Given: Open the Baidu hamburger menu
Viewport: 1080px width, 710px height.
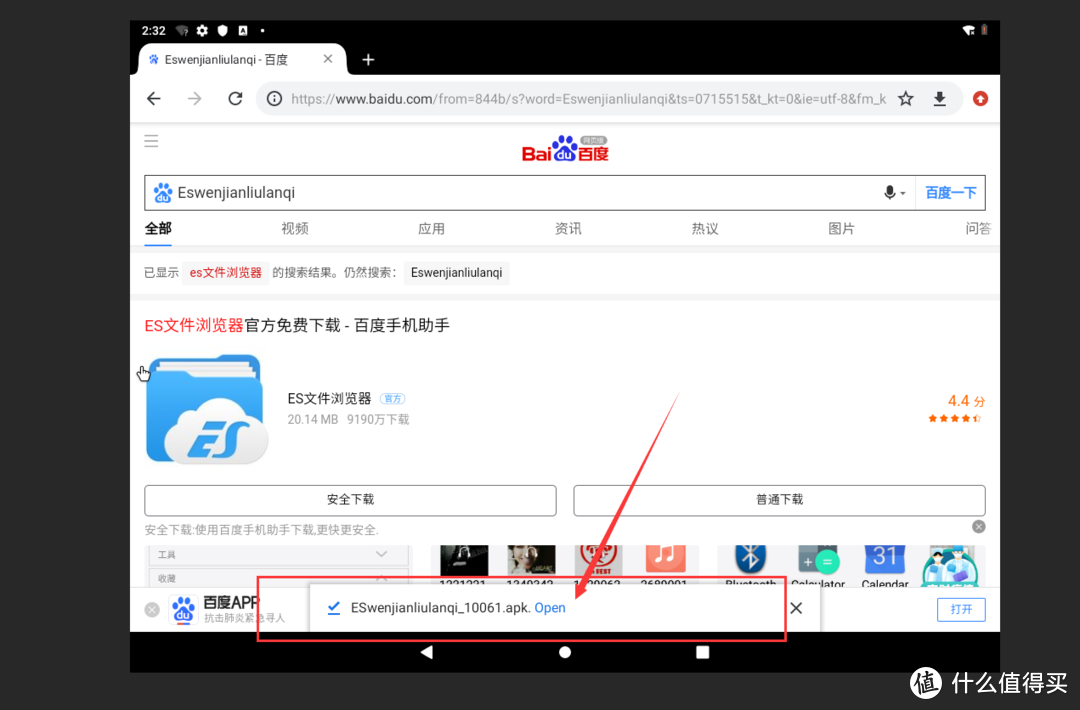Looking at the screenshot, I should pos(152,141).
